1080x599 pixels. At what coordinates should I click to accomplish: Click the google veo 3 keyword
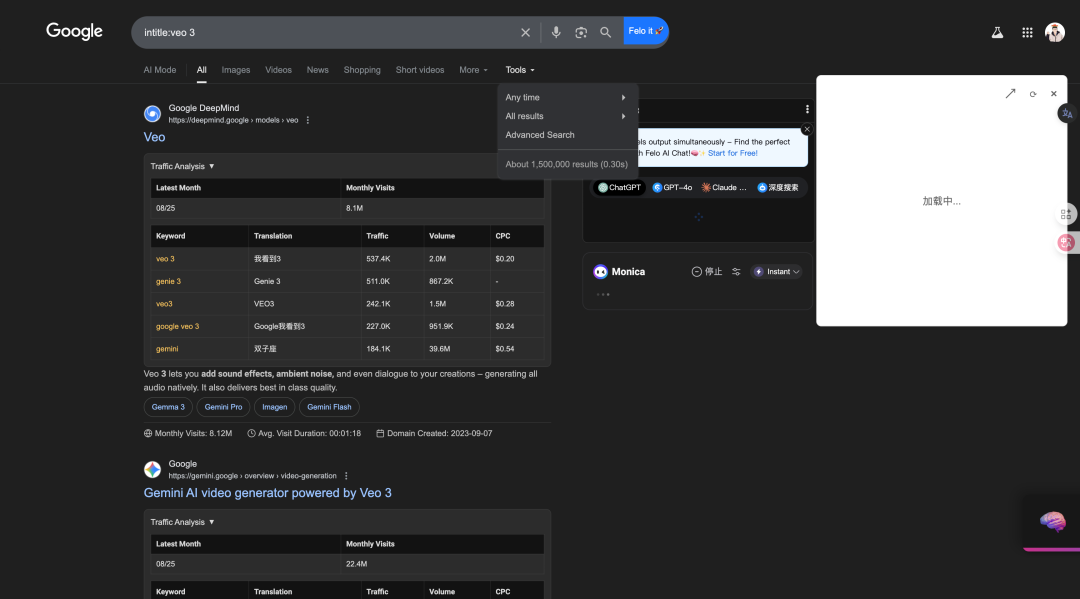[x=178, y=326]
